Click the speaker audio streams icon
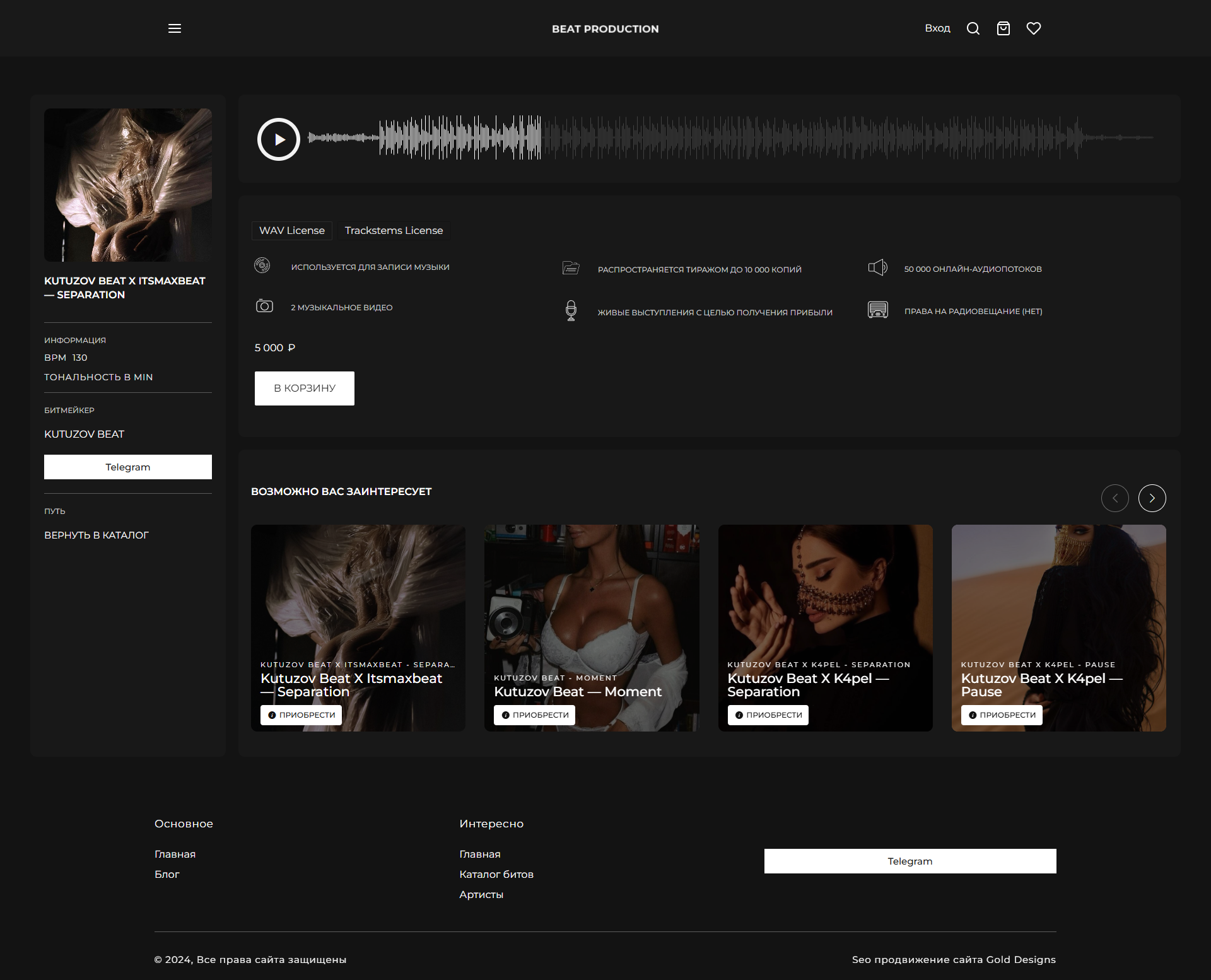This screenshot has width=1211, height=980. click(x=877, y=267)
